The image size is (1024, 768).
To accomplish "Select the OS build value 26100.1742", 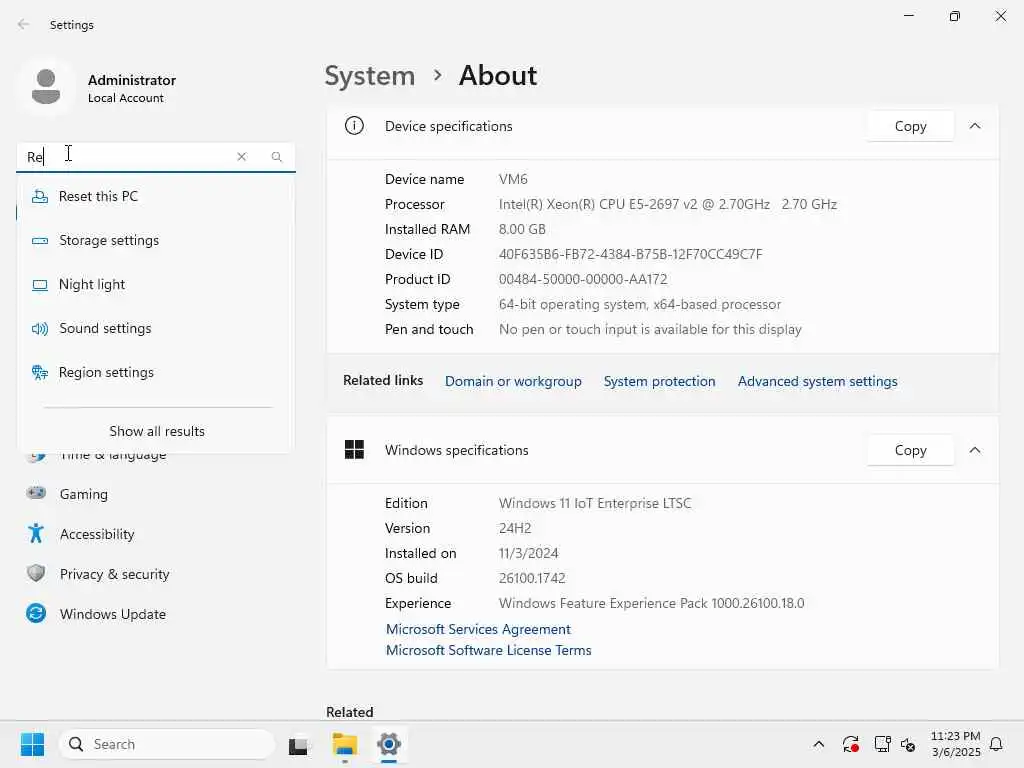I will coord(532,579).
